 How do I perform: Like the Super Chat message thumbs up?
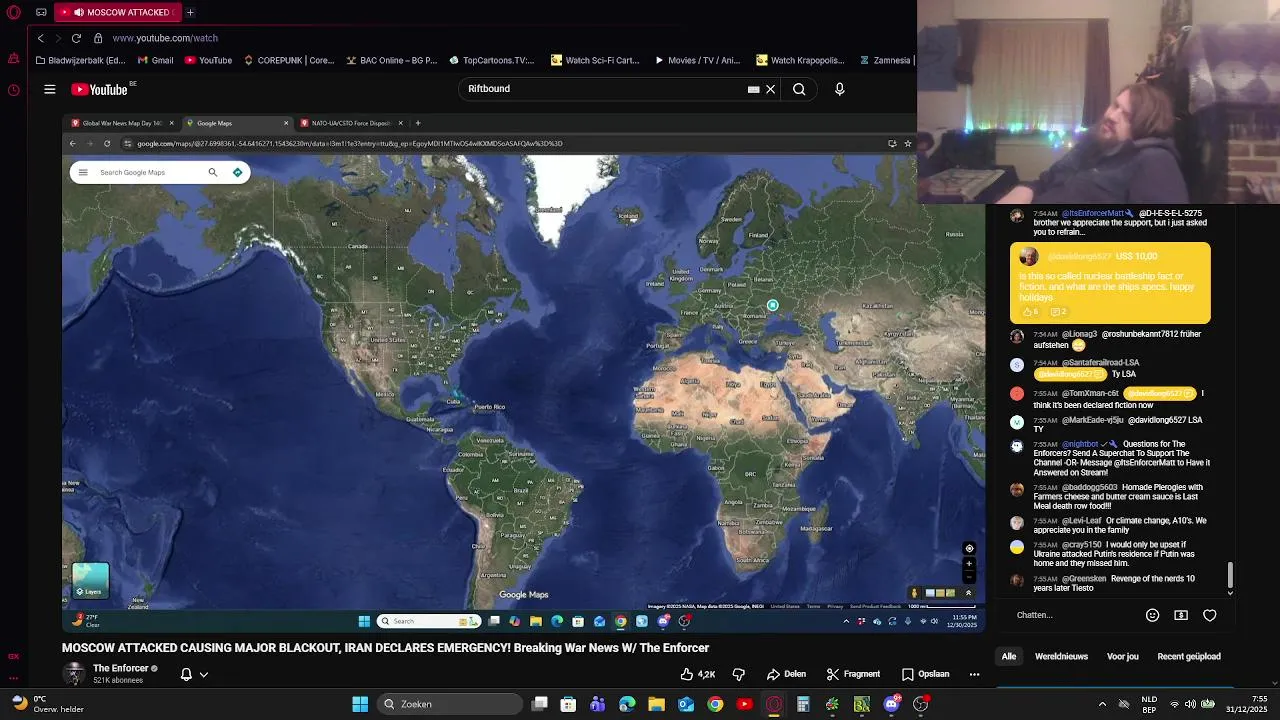(1029, 312)
